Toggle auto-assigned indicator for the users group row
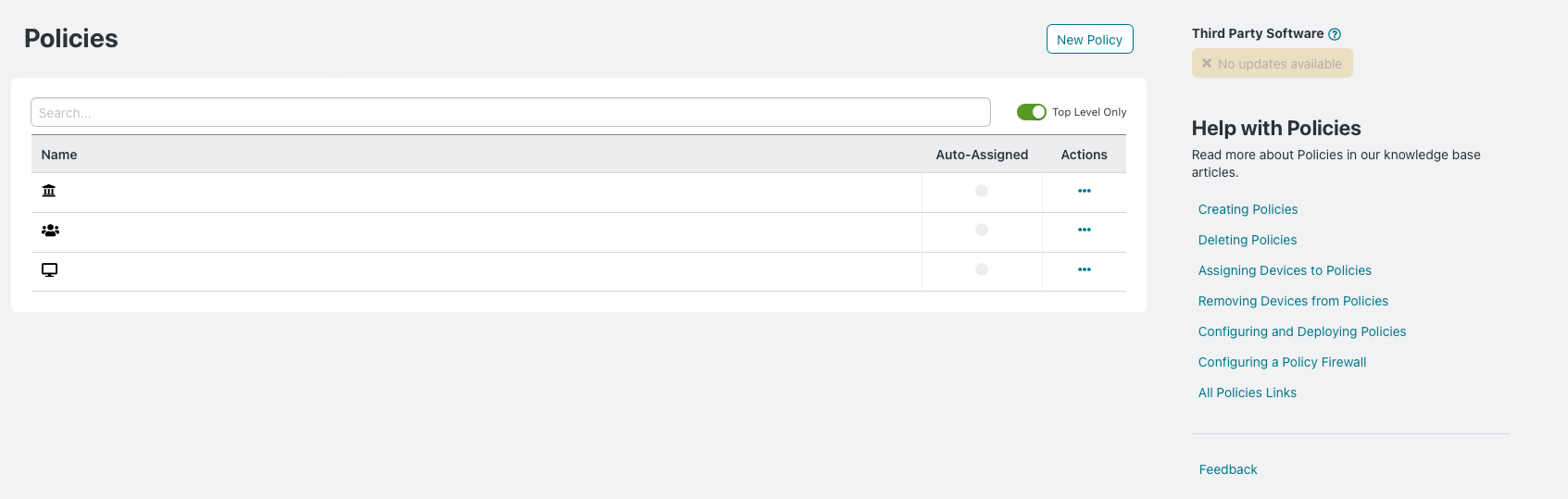The width and height of the screenshot is (1568, 499). (982, 230)
